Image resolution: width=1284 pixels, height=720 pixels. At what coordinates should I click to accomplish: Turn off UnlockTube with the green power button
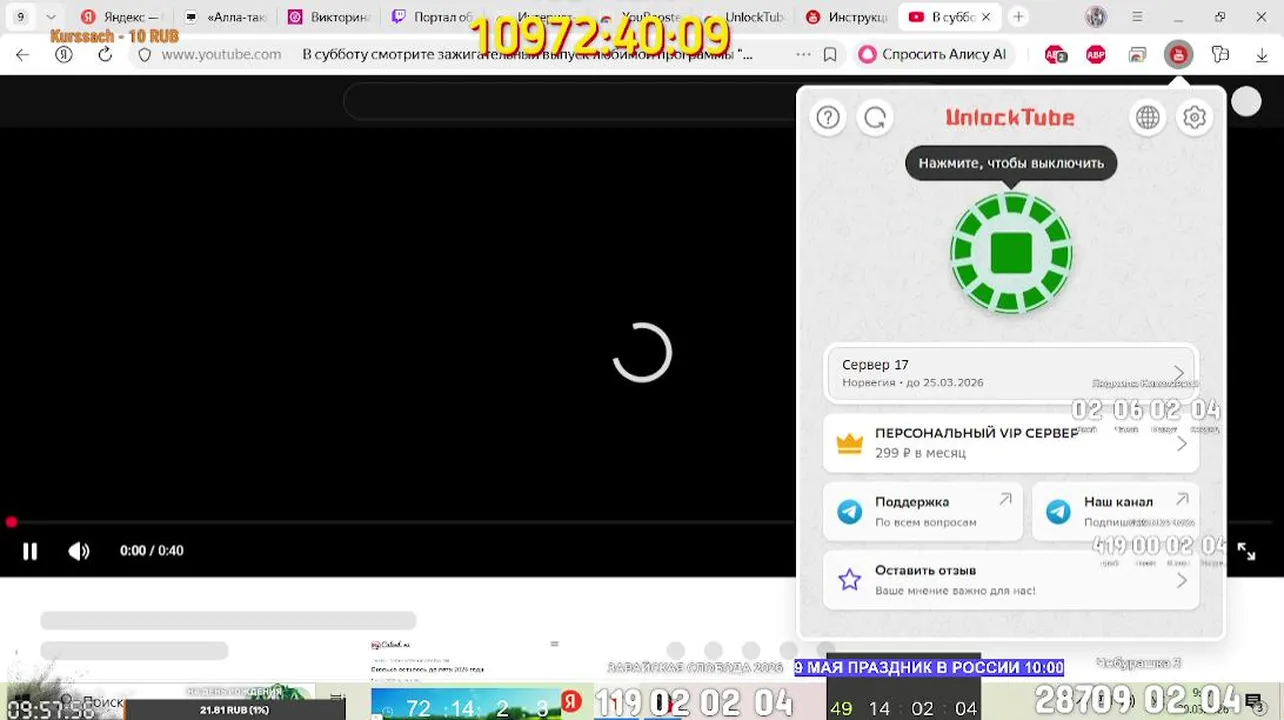click(1011, 253)
